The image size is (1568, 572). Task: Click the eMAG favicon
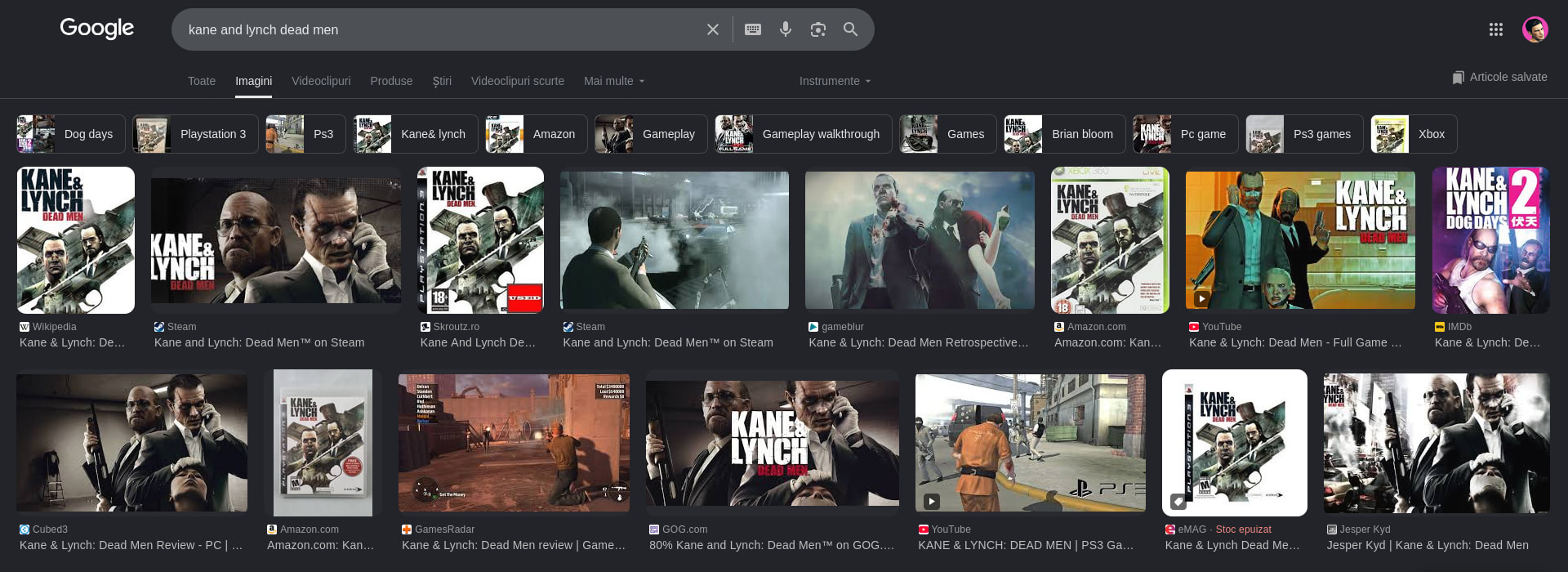click(1170, 530)
